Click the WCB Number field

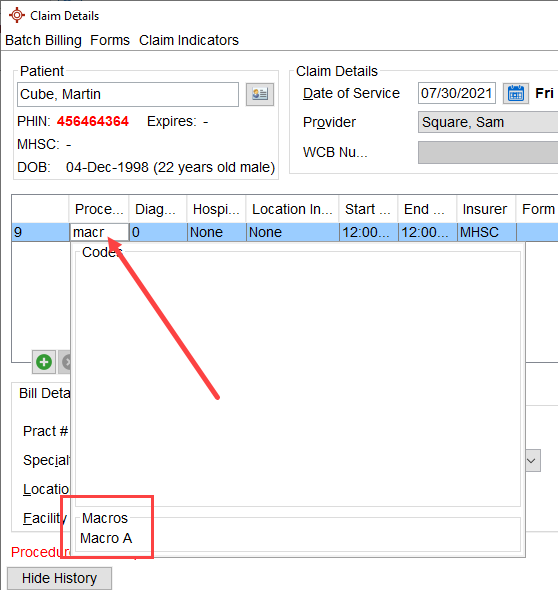488,152
